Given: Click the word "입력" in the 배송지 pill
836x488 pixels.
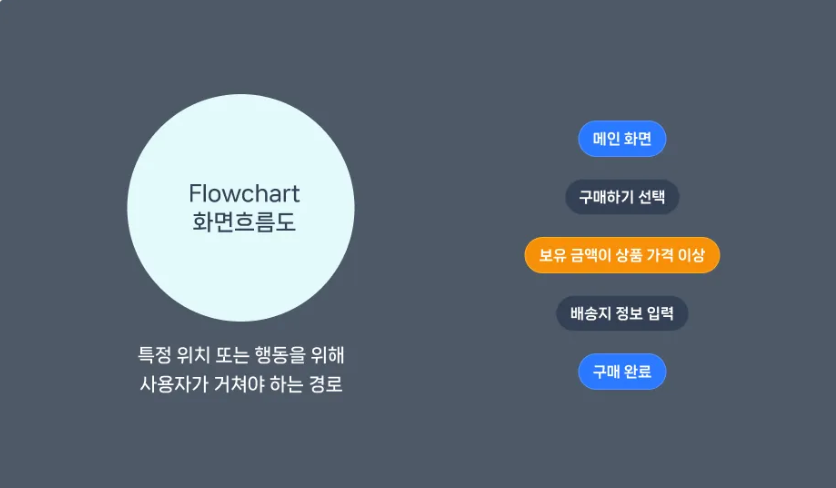Looking at the screenshot, I should click(661, 313).
